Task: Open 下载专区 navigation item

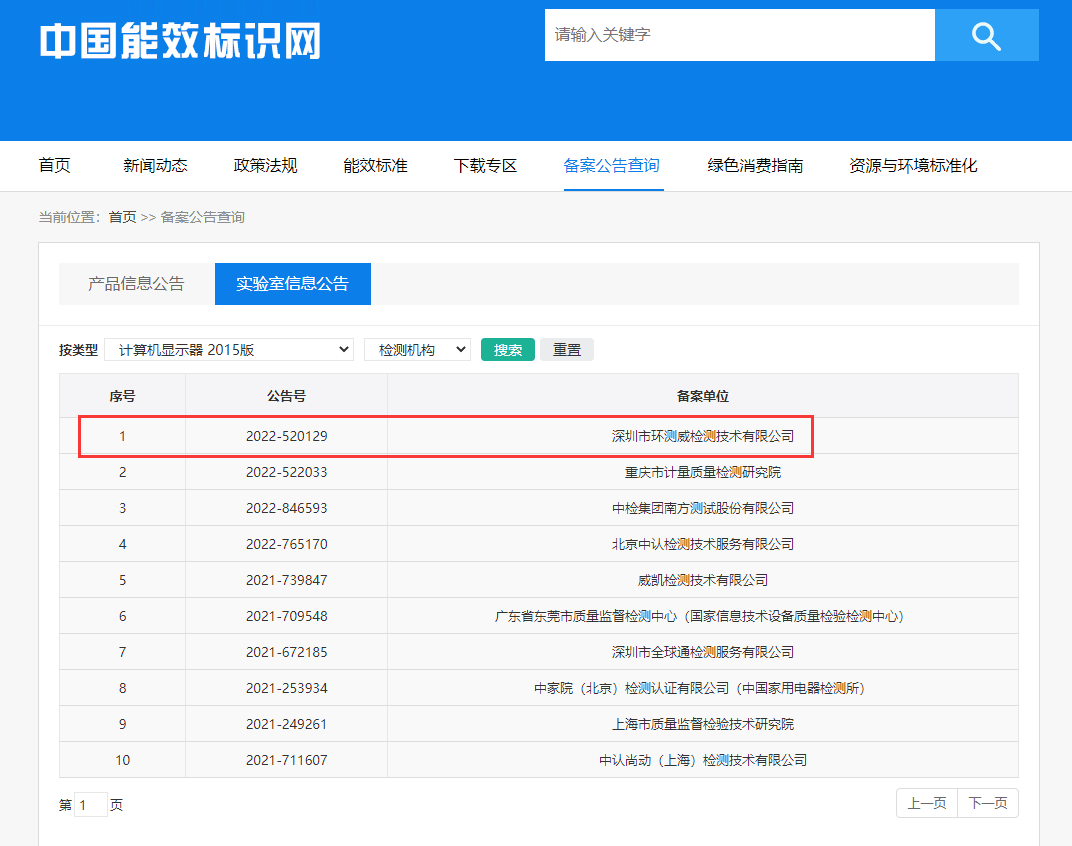Action: (485, 166)
